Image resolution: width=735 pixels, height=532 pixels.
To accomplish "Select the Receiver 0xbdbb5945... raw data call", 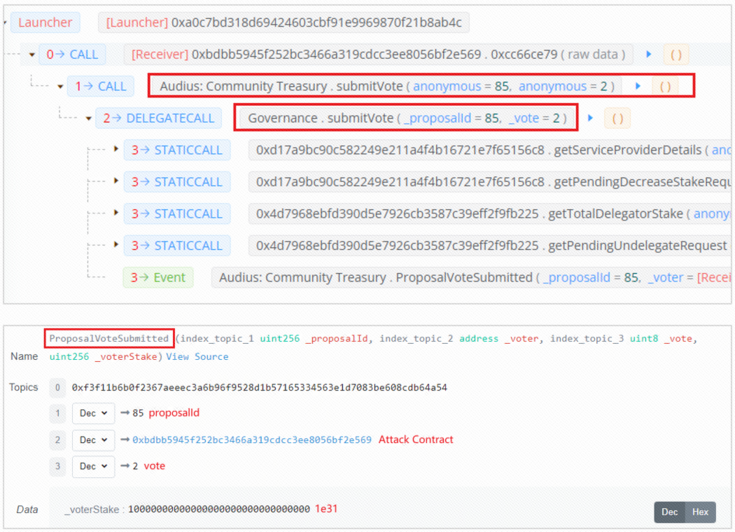I will click(x=378, y=54).
